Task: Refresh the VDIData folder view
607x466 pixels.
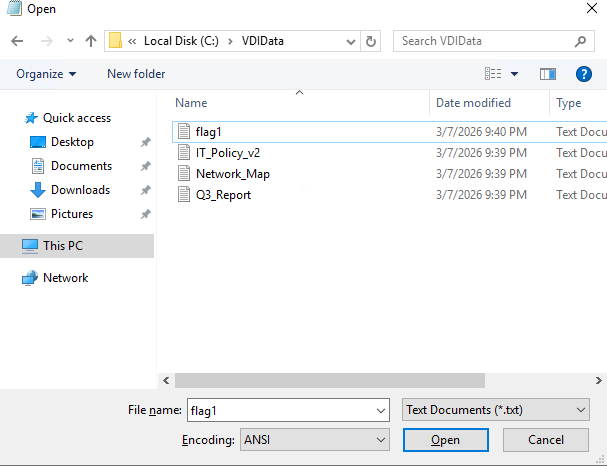Action: tap(370, 41)
